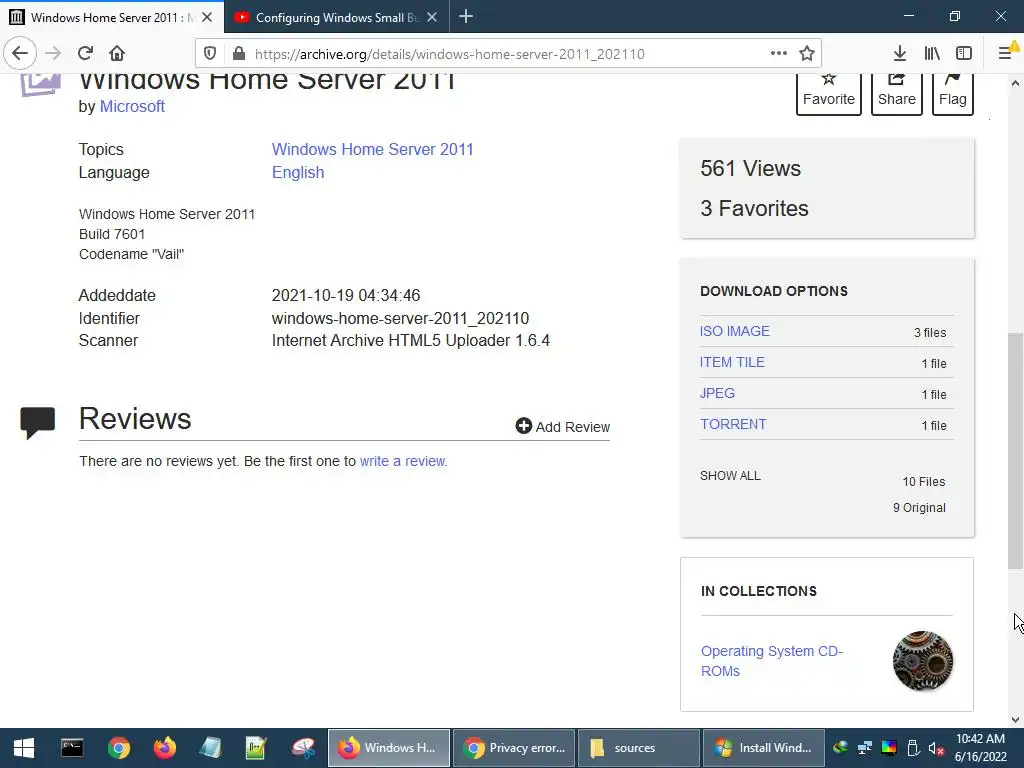Open a new browser tab
This screenshot has width=1024, height=768.
466,17
